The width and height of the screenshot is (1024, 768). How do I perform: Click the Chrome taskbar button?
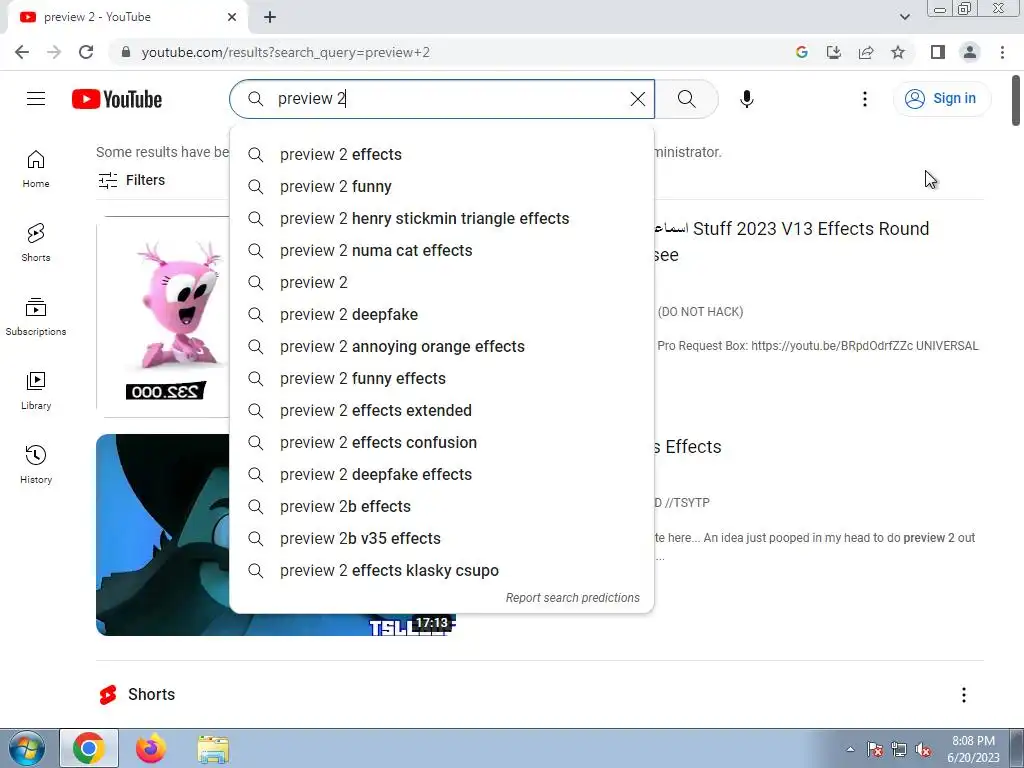point(89,748)
